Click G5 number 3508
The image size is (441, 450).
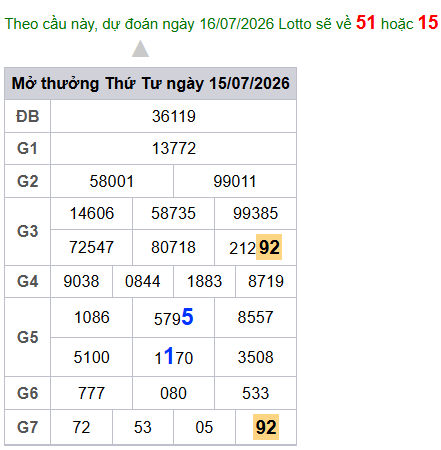(255, 357)
